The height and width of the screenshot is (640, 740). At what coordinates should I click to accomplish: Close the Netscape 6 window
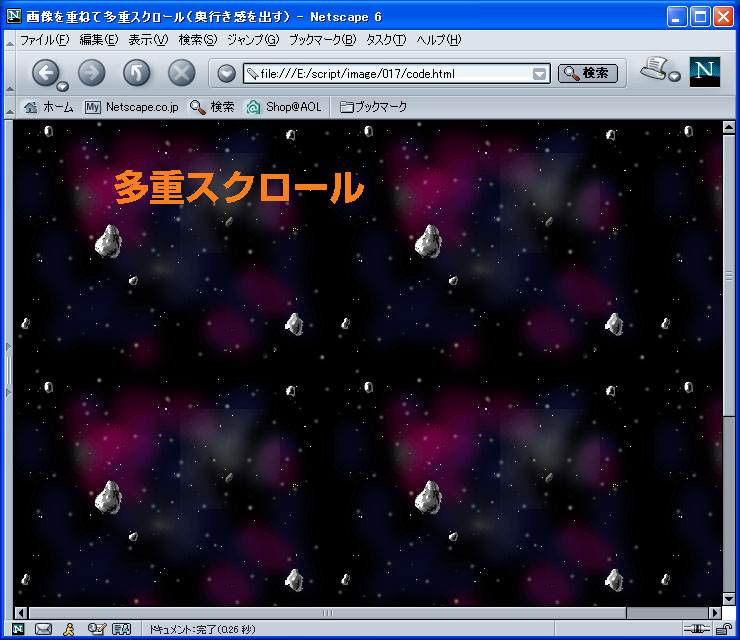click(x=723, y=17)
